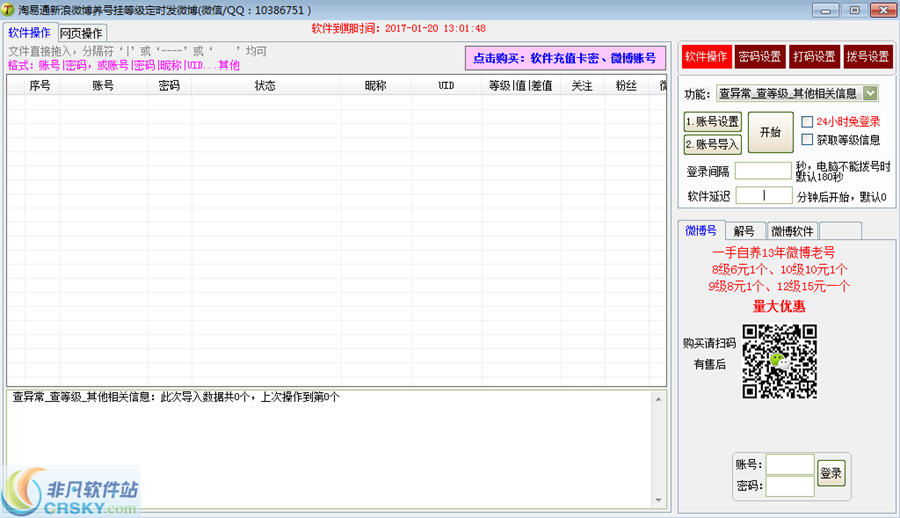Enable the 24小时免登录 checkbox

tap(807, 122)
